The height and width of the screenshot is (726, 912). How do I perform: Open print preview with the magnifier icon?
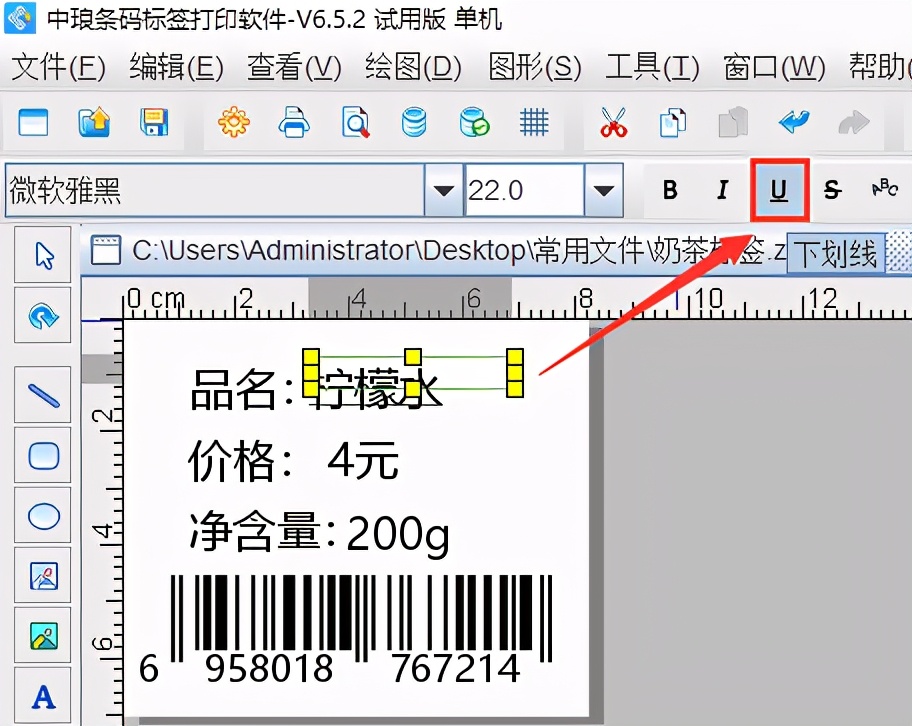[352, 122]
